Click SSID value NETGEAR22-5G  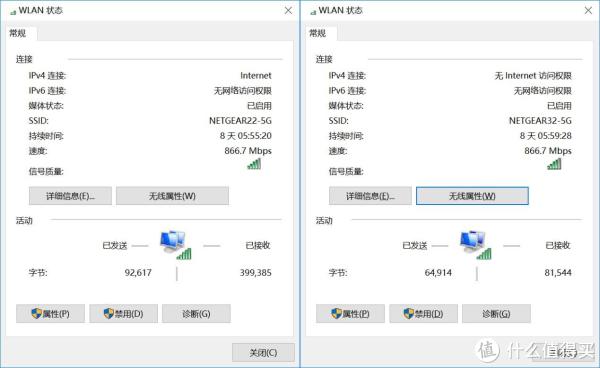240,121
